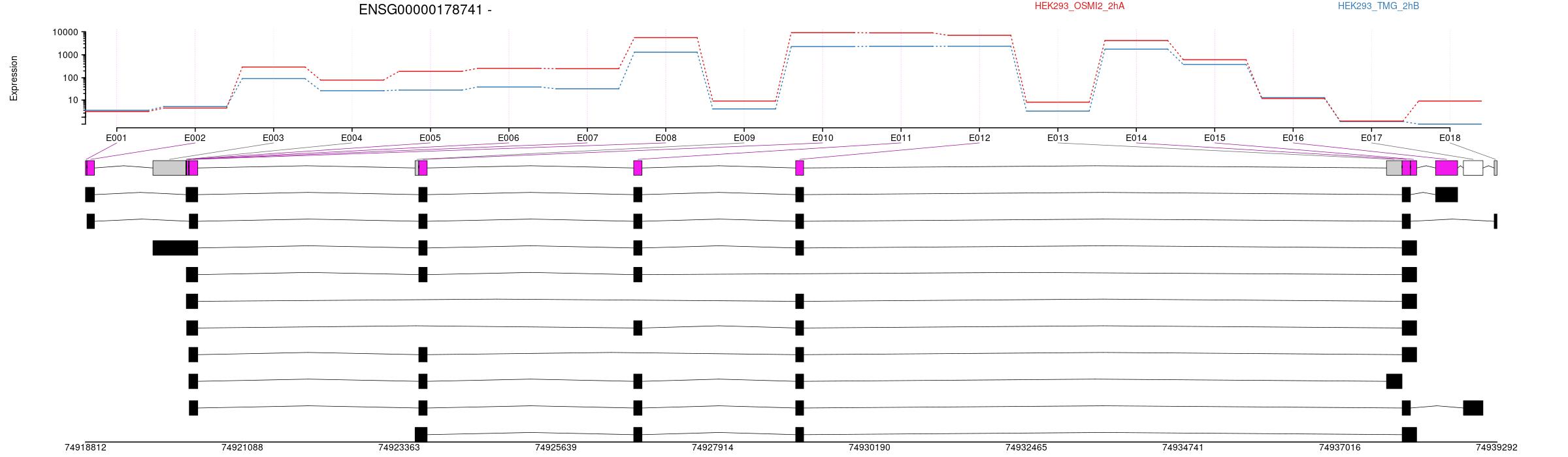The image size is (1568, 457).
Task: Select exon bin label E008
Action: (666, 138)
